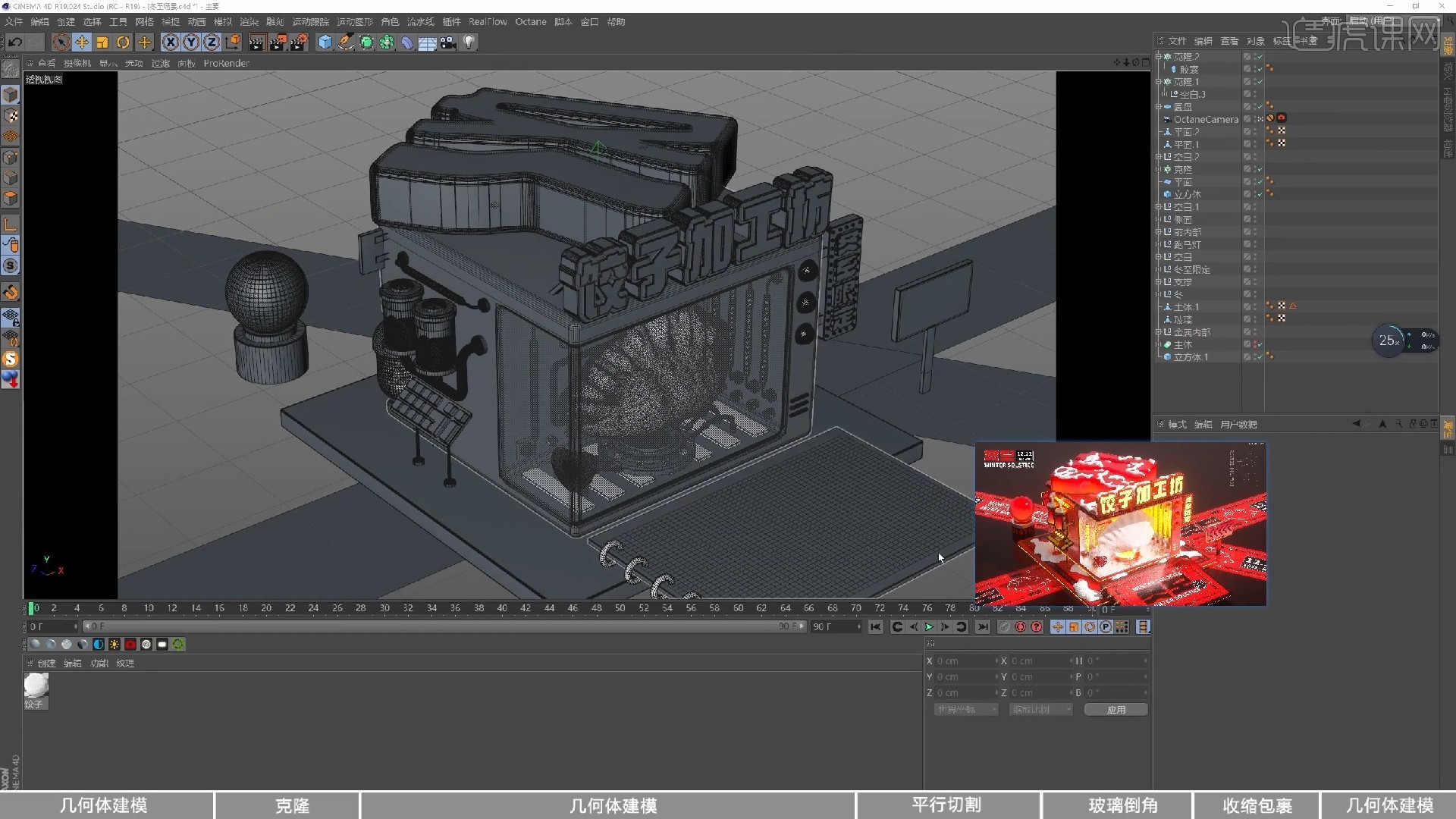This screenshot has height=819, width=1456.
Task: Click Octane camera tag on OctaneCamera
Action: (1281, 118)
